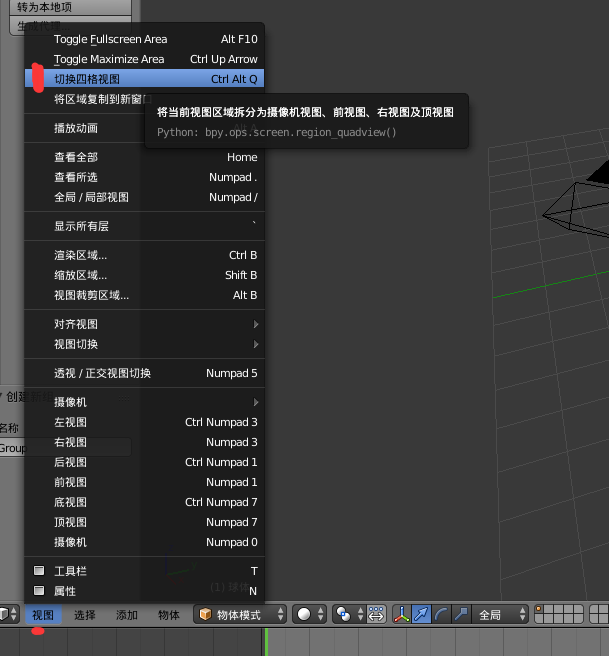The height and width of the screenshot is (656, 609).
Task: Open the pivot point dropdown arrows
Action: pos(360,614)
